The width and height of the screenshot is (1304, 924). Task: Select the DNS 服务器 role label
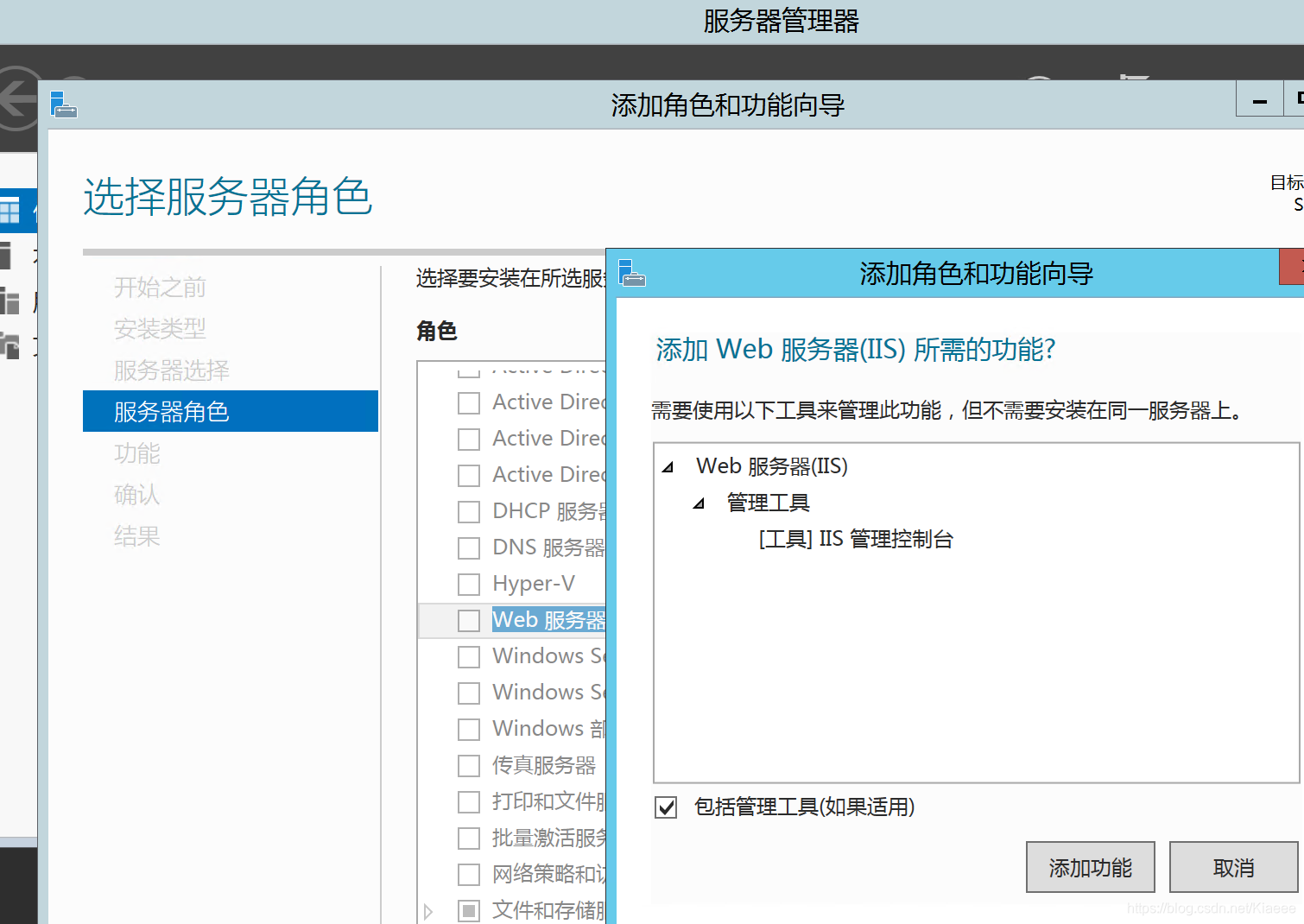(x=548, y=547)
